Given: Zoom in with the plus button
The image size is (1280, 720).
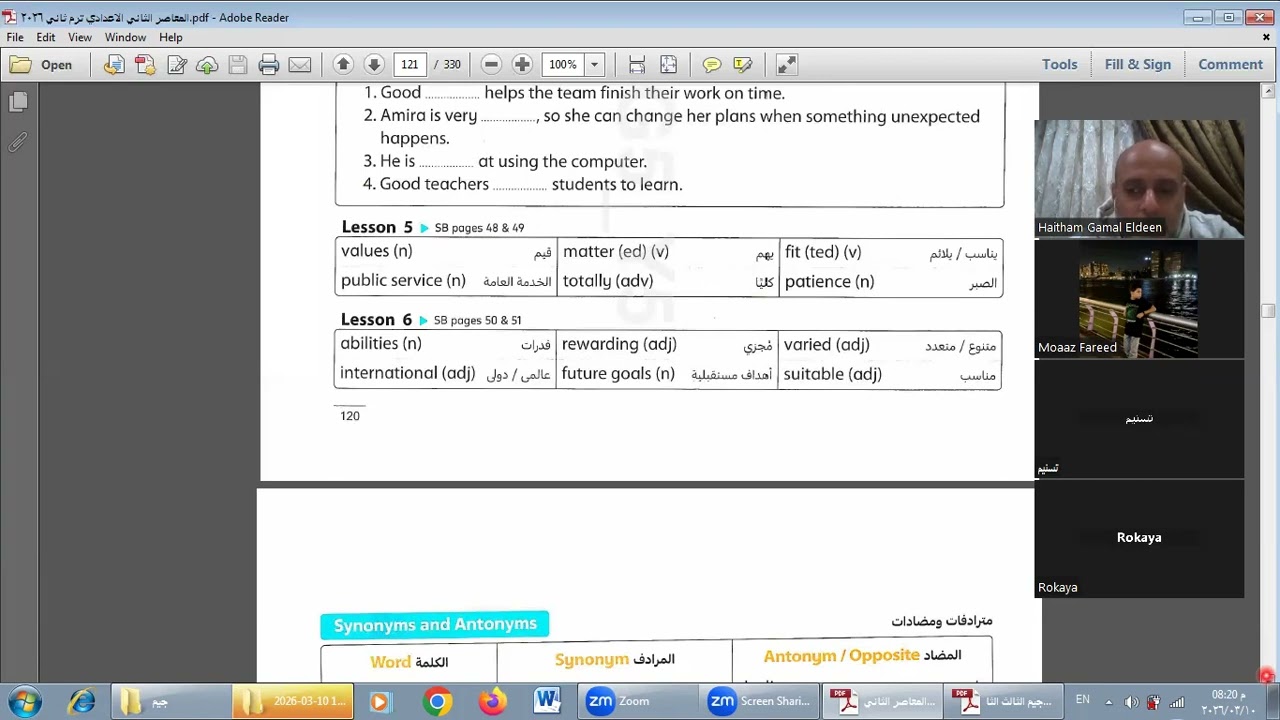Looking at the screenshot, I should click(x=522, y=65).
